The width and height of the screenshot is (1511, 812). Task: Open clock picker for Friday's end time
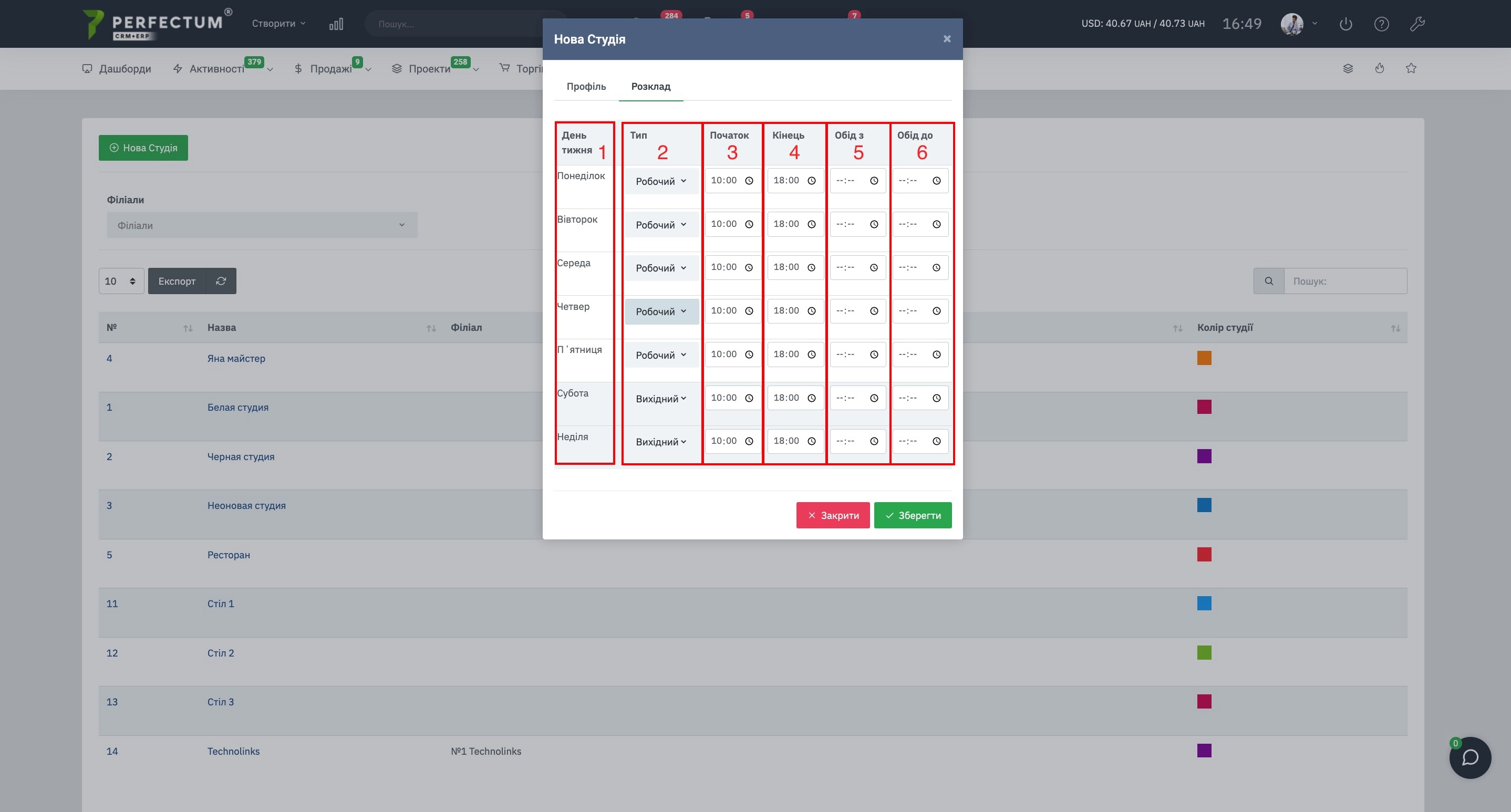812,355
